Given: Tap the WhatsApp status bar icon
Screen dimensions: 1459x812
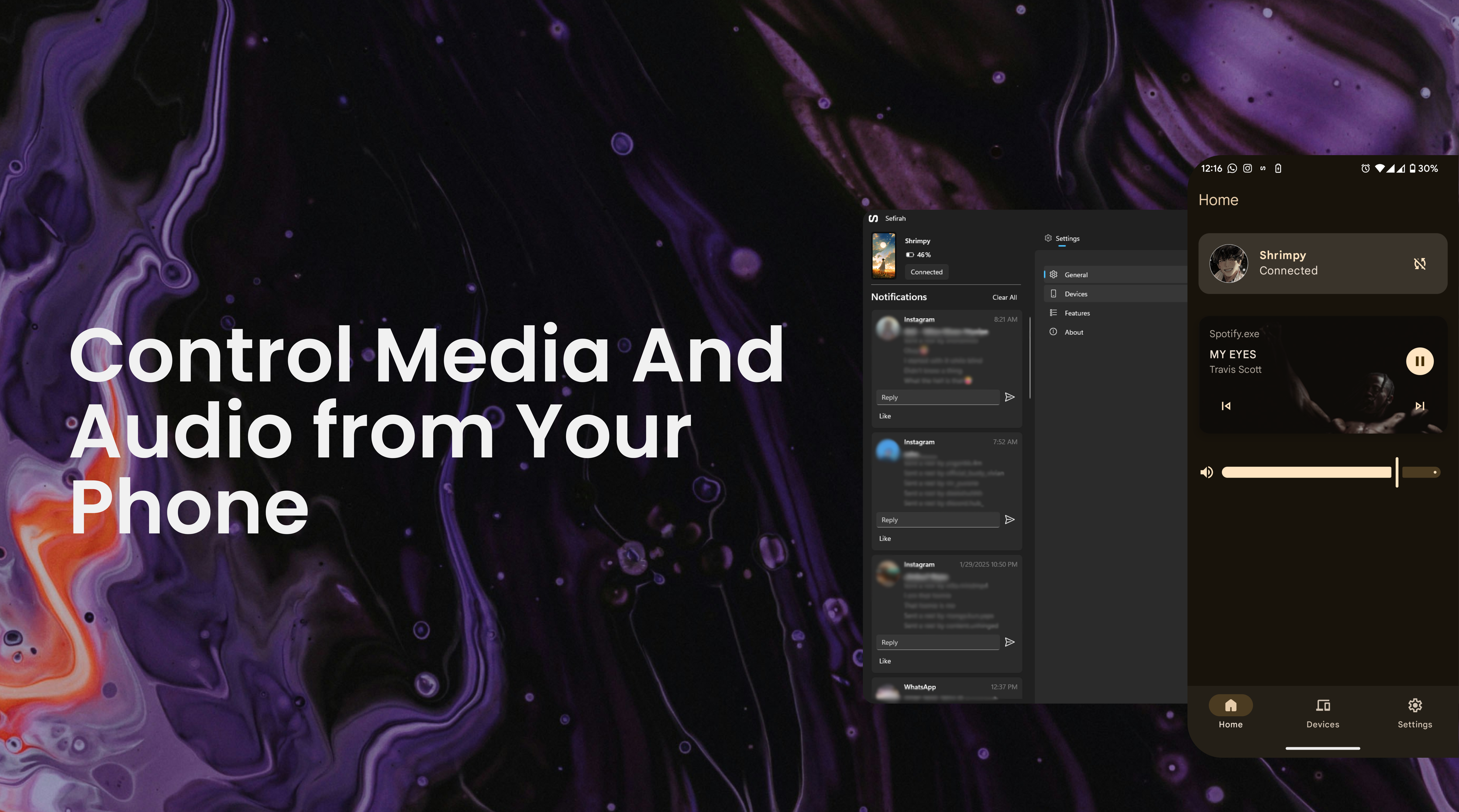Looking at the screenshot, I should coord(1232,168).
